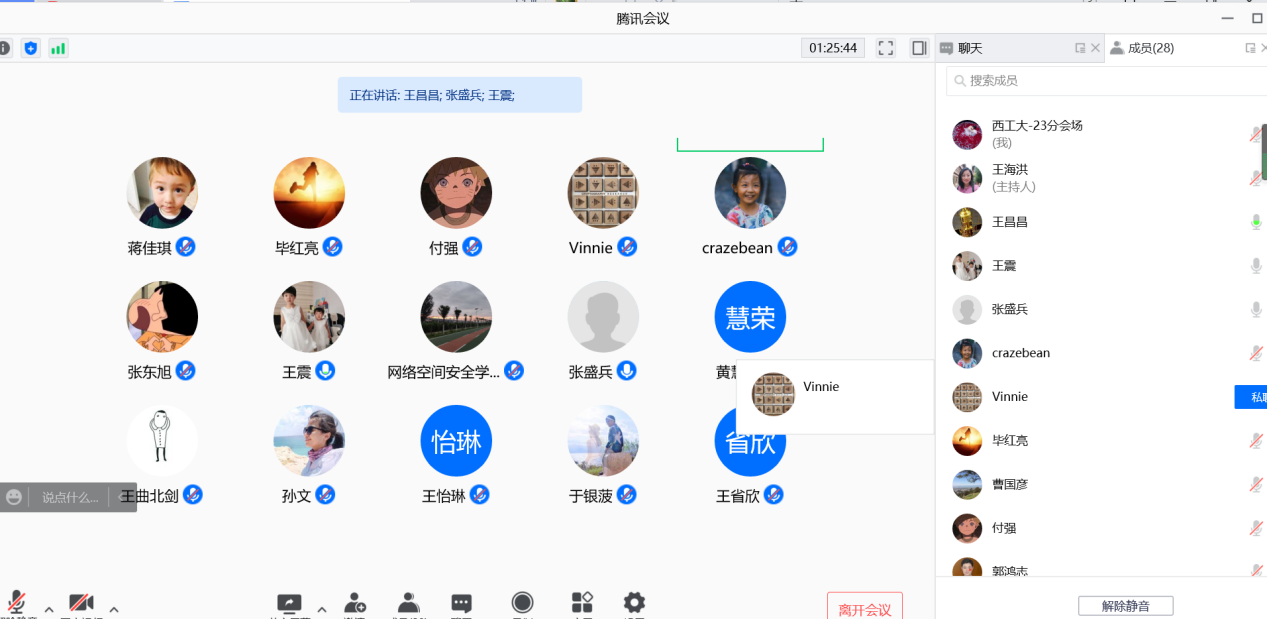Click the 离开会议 leave meeting button
Image resolution: width=1267 pixels, height=619 pixels.
tap(864, 608)
